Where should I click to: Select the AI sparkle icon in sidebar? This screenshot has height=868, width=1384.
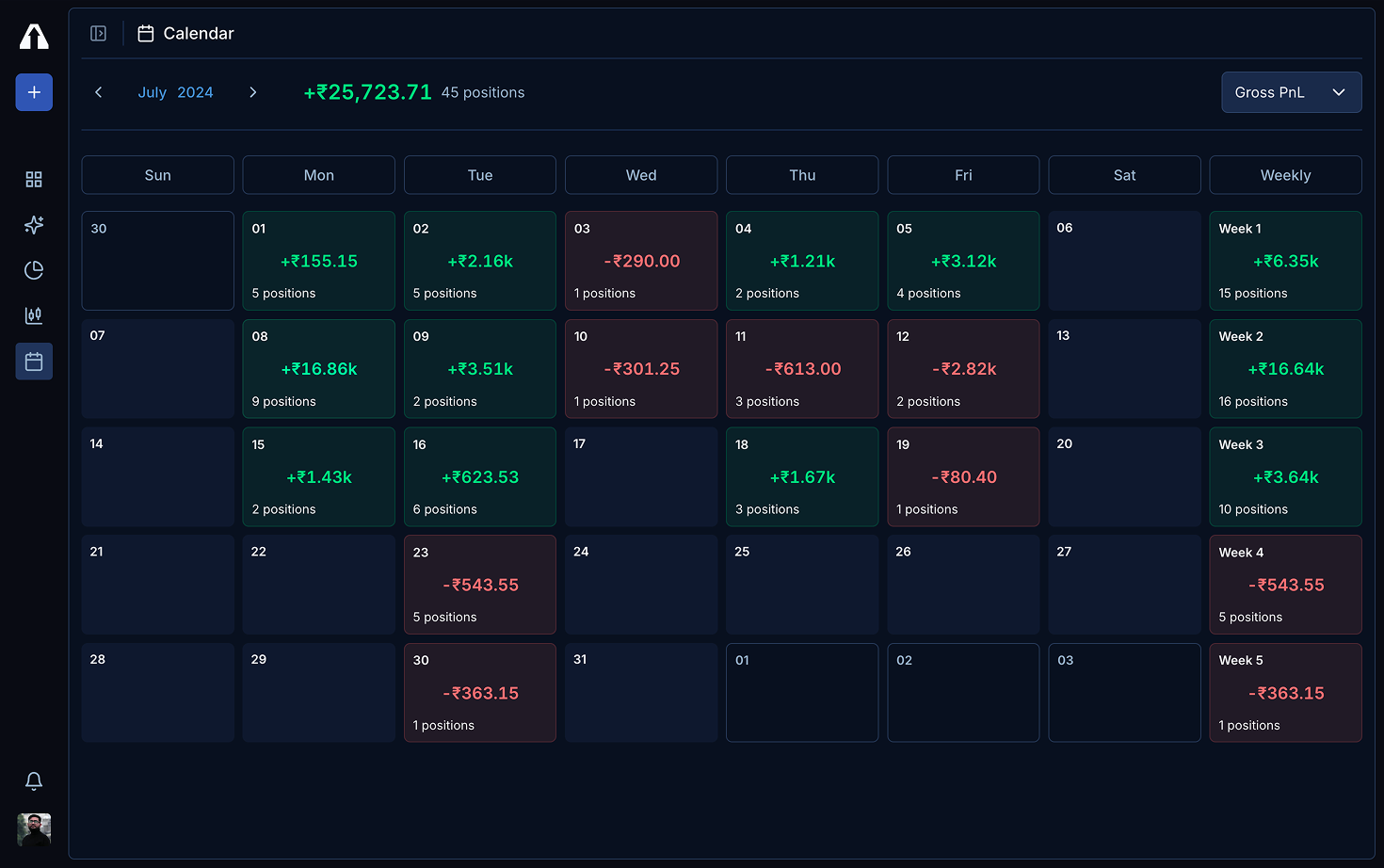tap(34, 225)
